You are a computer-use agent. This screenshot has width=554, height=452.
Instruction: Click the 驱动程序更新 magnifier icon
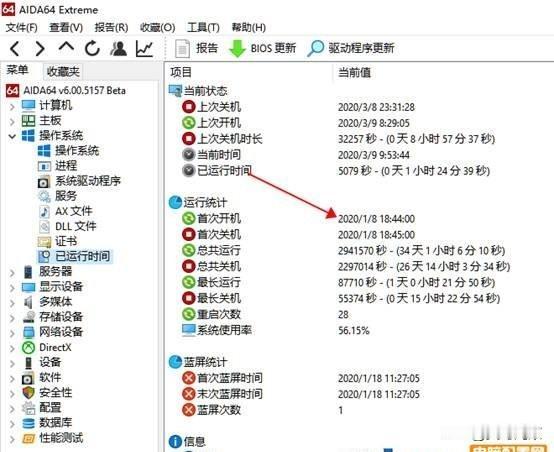point(316,48)
